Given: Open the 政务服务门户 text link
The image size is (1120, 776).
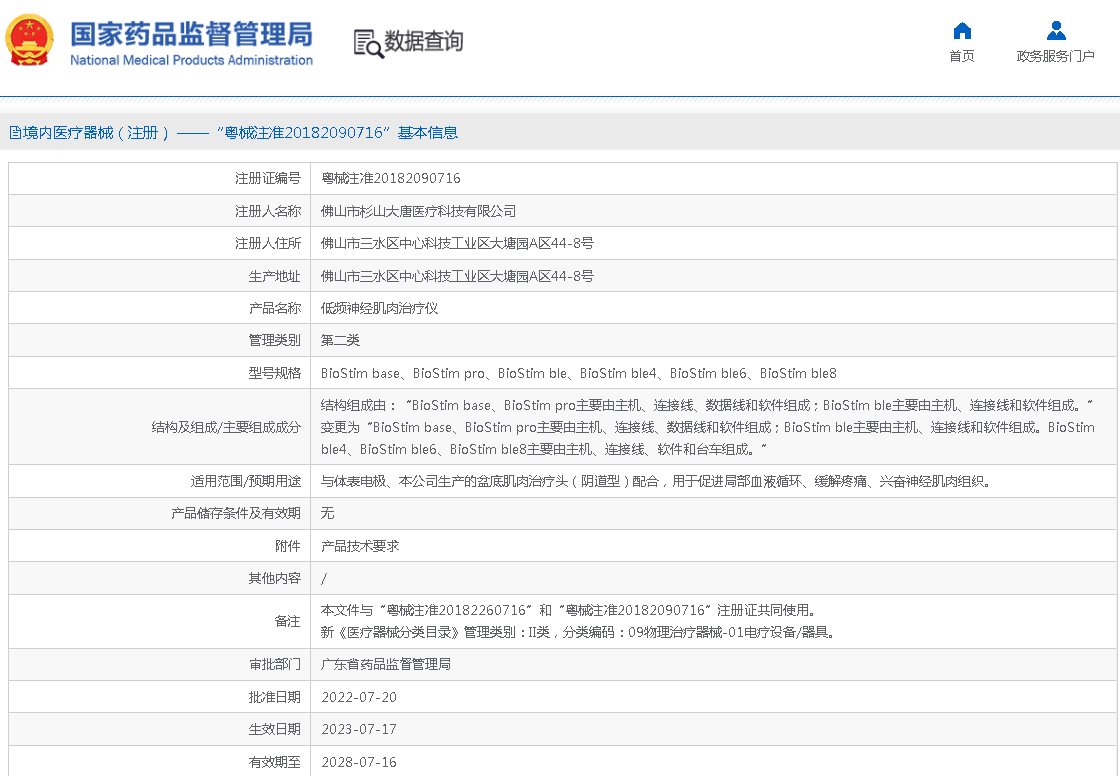Looking at the screenshot, I should [1055, 56].
